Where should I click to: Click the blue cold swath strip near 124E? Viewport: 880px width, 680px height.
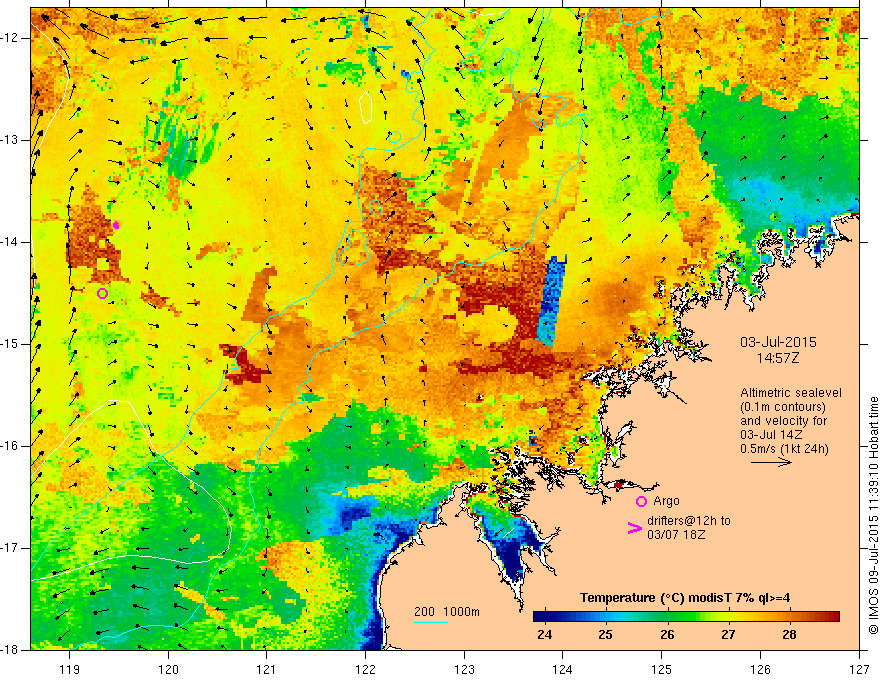tap(553, 301)
